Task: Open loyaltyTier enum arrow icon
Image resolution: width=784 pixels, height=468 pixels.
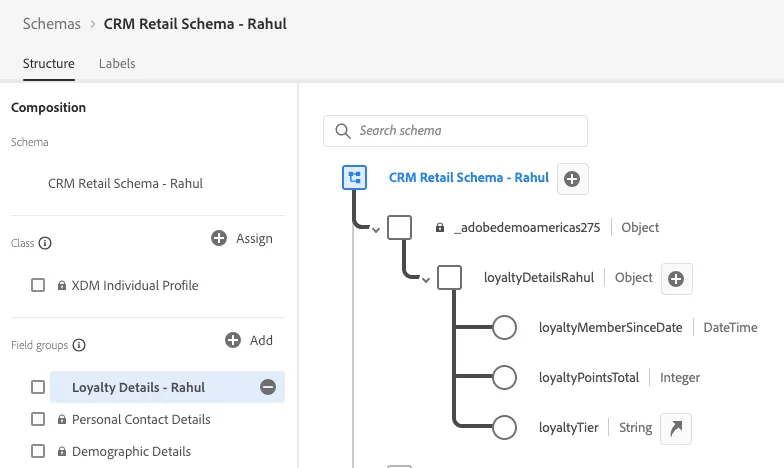Action: (676, 428)
